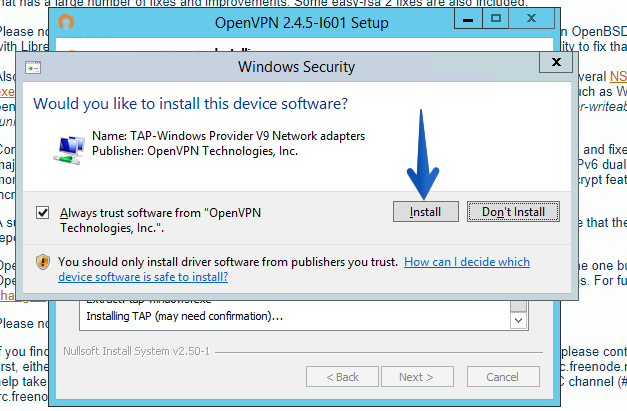
Task: Click the Nullsoft Install System v2.50-1 label
Action: coord(136,351)
